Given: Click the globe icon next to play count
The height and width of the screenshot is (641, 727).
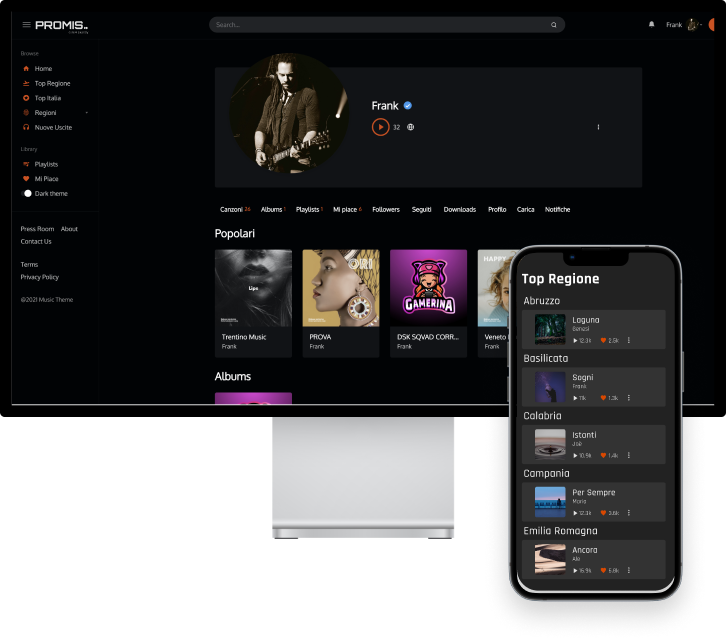Looking at the screenshot, I should click(x=411, y=127).
